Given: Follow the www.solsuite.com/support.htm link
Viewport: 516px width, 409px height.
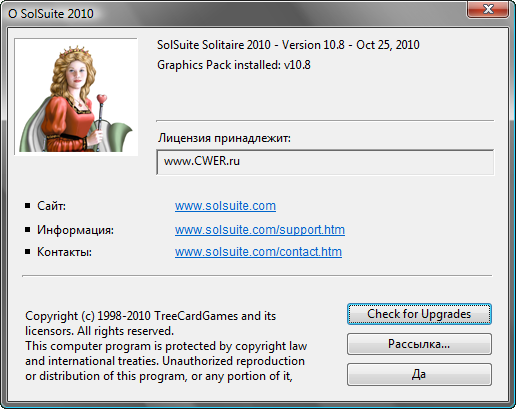Looking at the screenshot, I should pyautogui.click(x=260, y=230).
